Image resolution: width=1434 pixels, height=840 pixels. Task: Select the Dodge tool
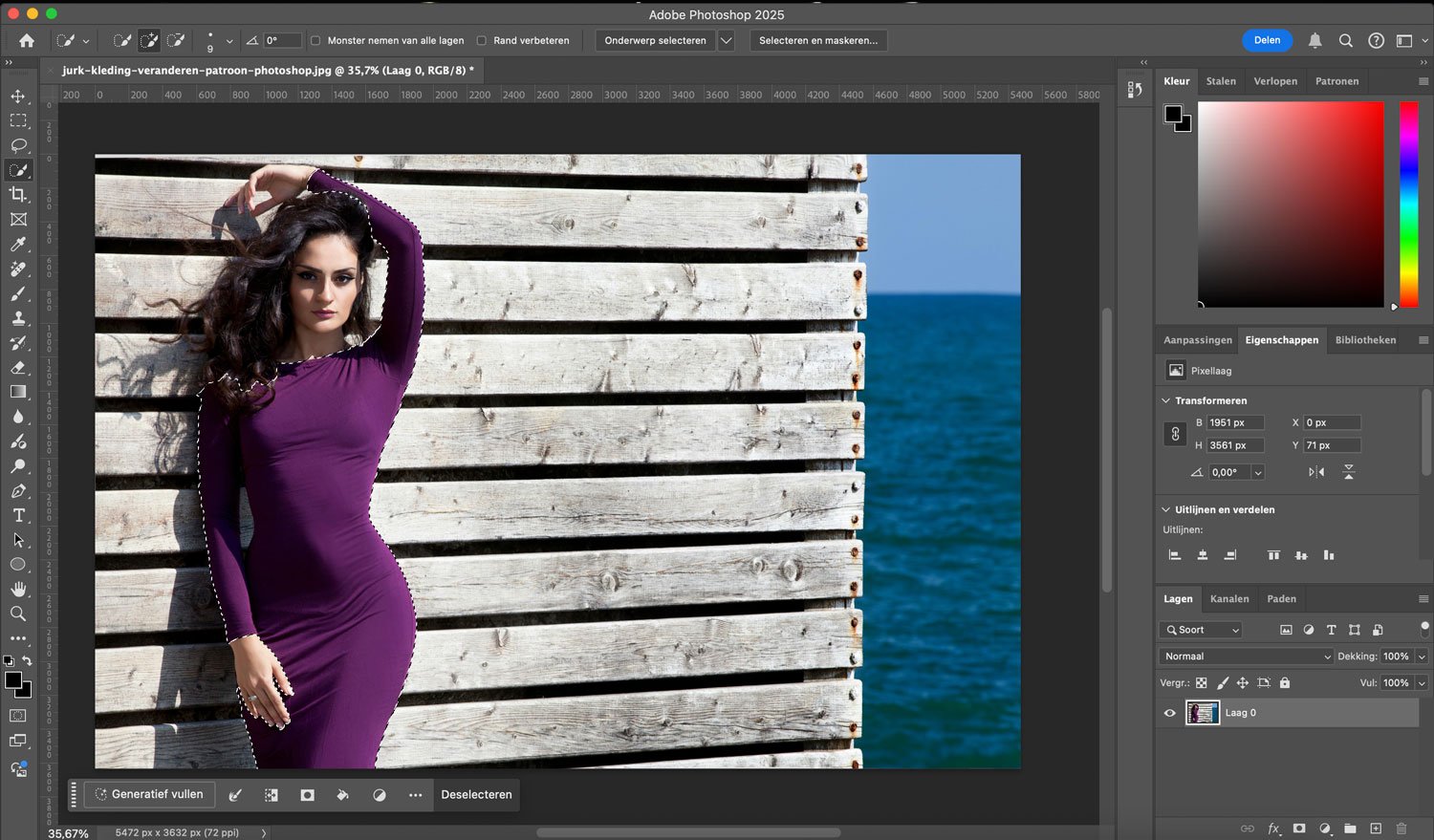[18, 466]
